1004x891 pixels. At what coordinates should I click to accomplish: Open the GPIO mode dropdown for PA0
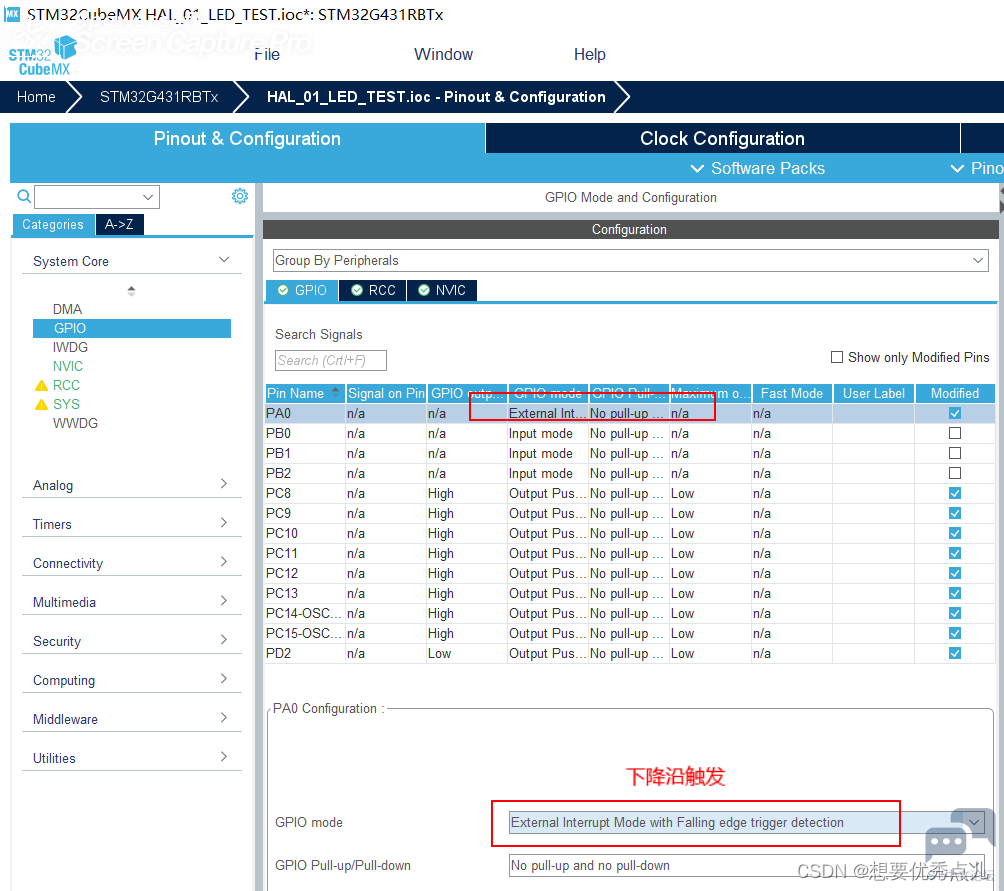tap(746, 823)
